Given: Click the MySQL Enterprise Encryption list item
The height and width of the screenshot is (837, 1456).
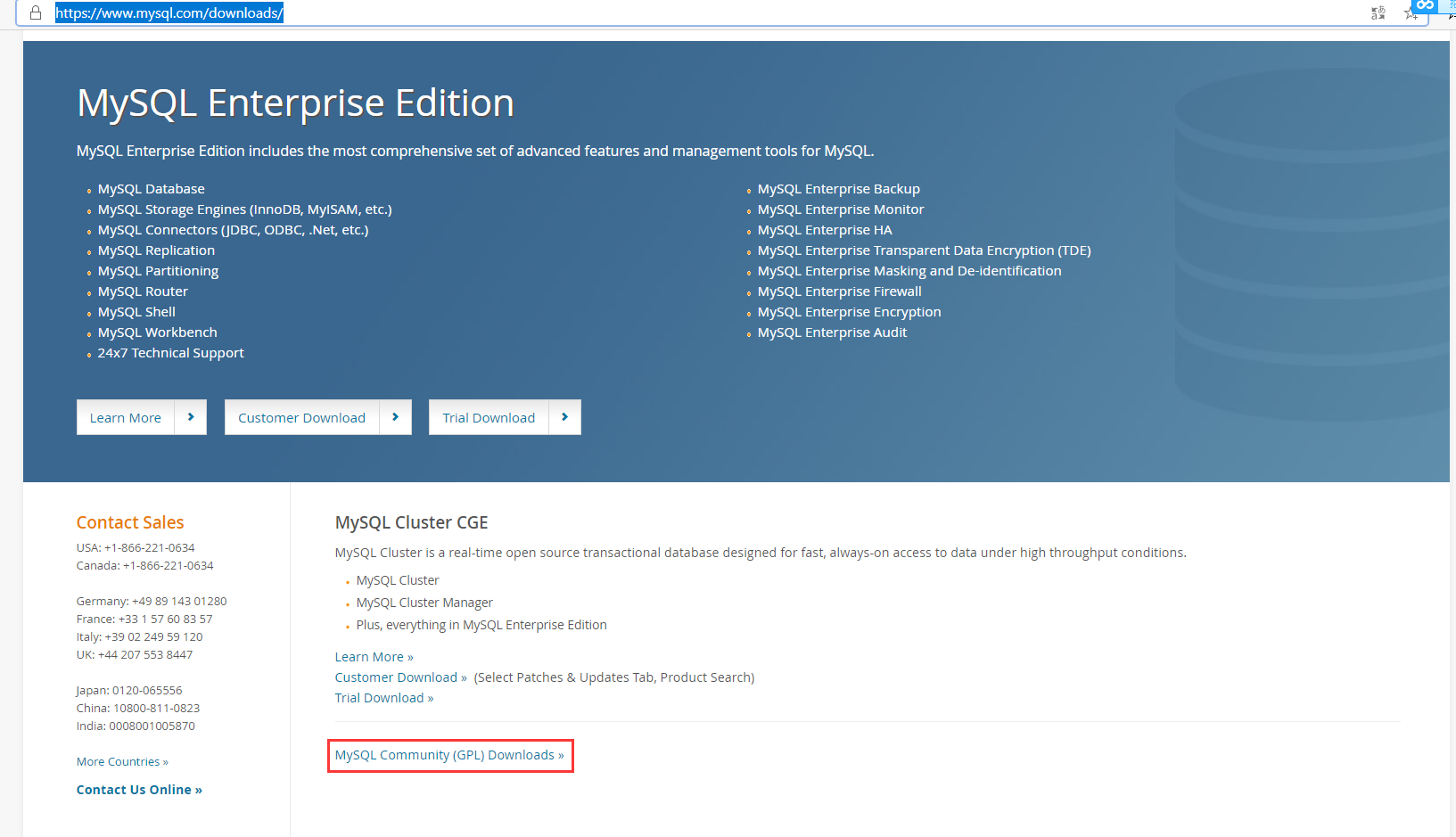Looking at the screenshot, I should click(850, 312).
